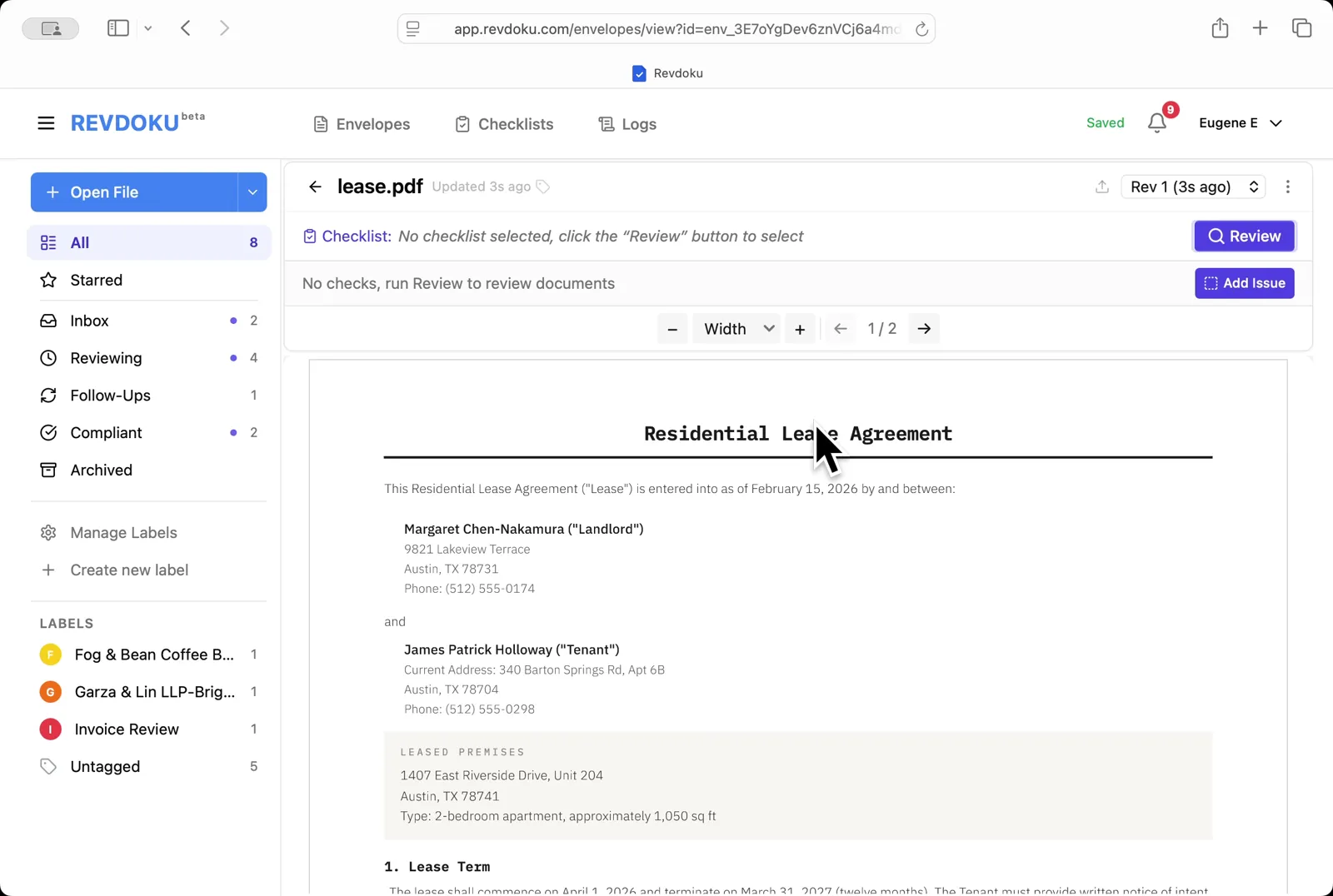Open the Width zoom dropdown
Image resolution: width=1333 pixels, height=896 pixels.
click(x=736, y=328)
